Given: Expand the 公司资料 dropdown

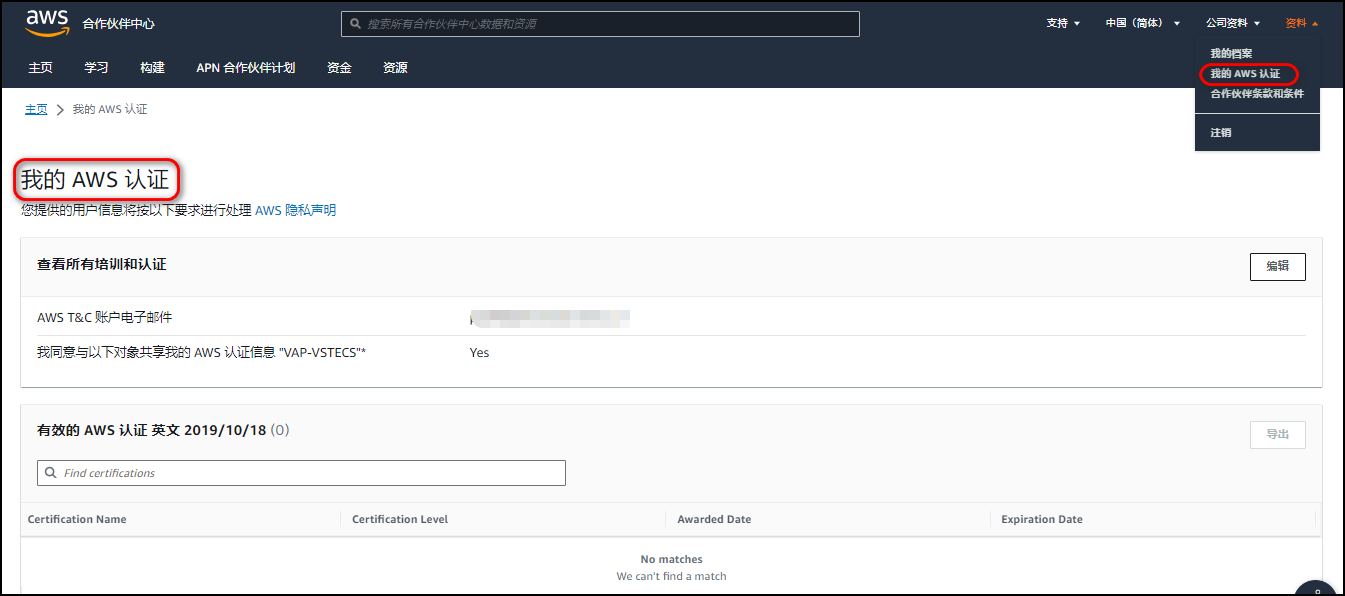Looking at the screenshot, I should click(x=1233, y=23).
